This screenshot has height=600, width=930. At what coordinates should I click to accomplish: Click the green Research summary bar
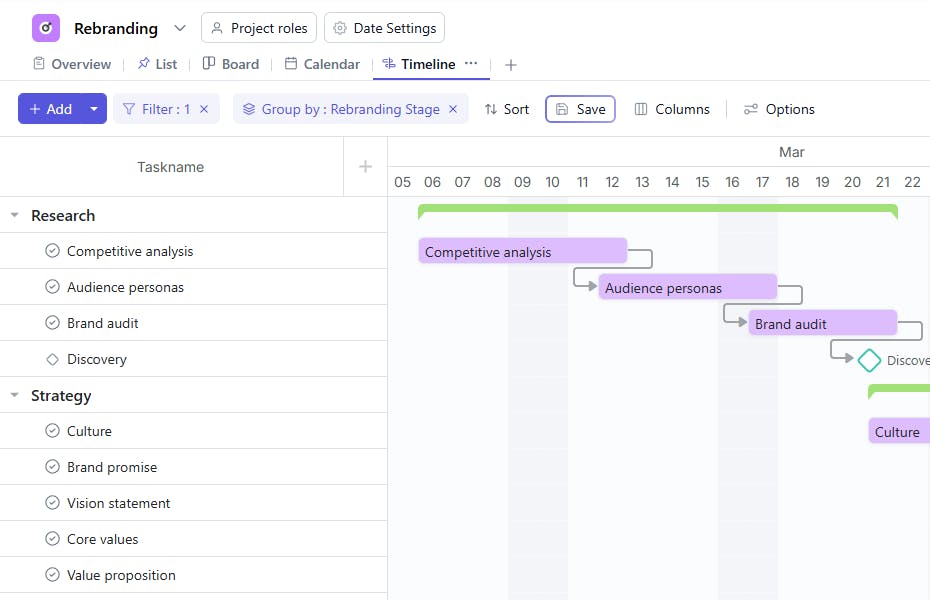[x=657, y=208]
